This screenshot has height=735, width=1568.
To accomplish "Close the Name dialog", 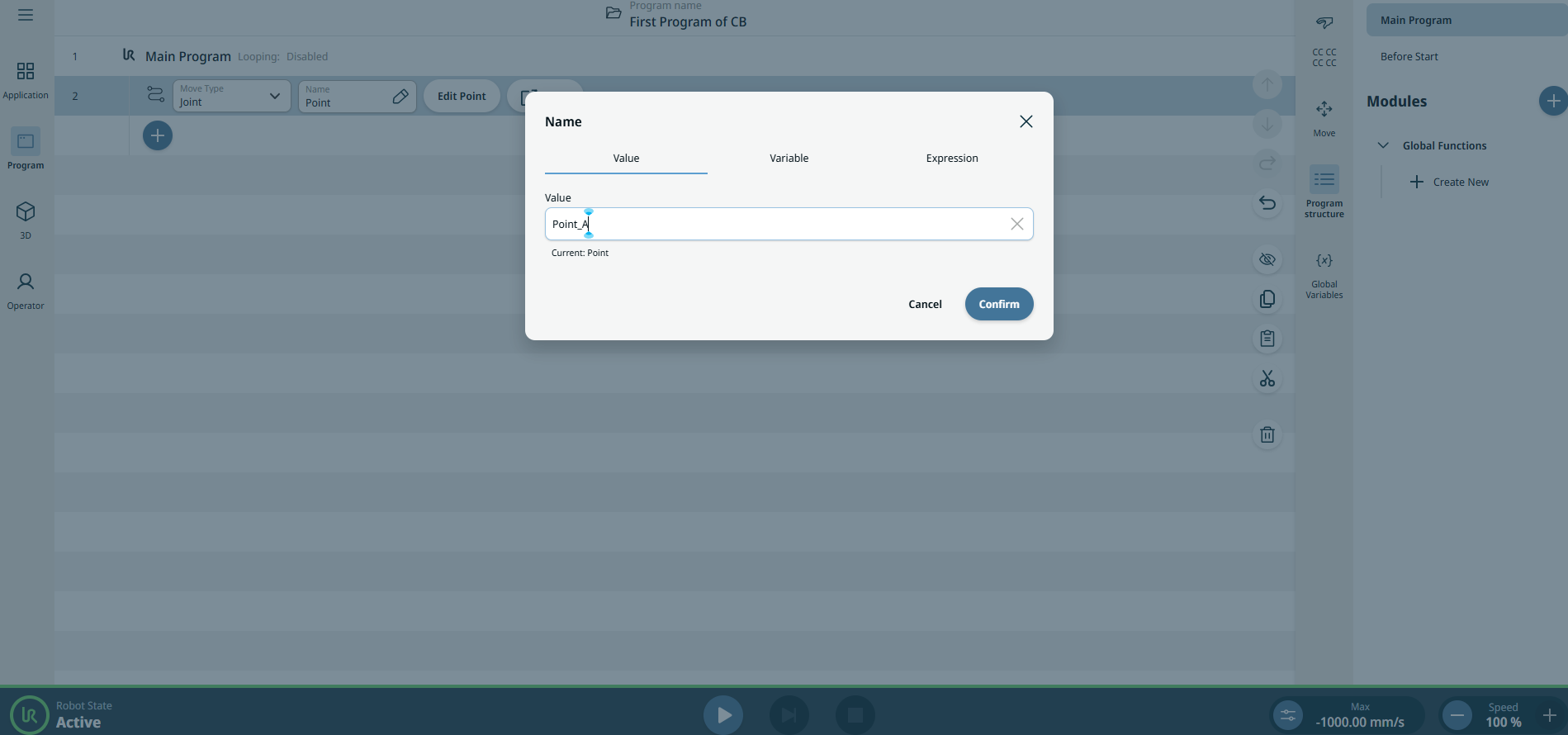I will click(x=1026, y=121).
